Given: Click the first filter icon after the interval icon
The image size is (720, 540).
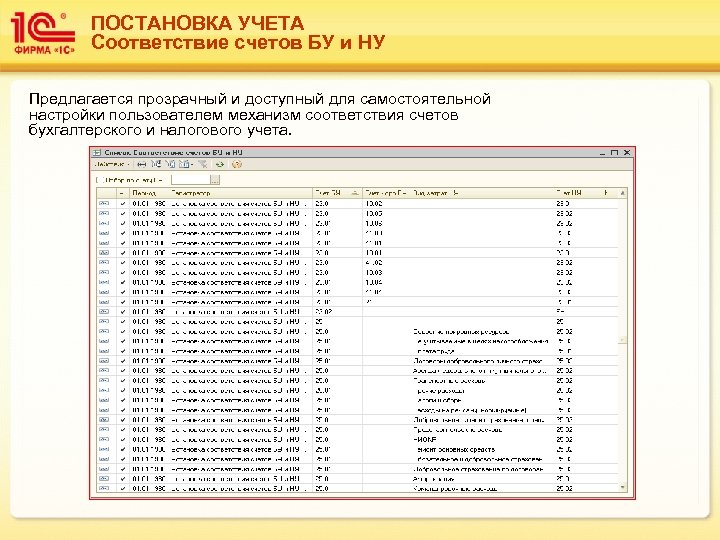Looking at the screenshot, I should [157, 164].
